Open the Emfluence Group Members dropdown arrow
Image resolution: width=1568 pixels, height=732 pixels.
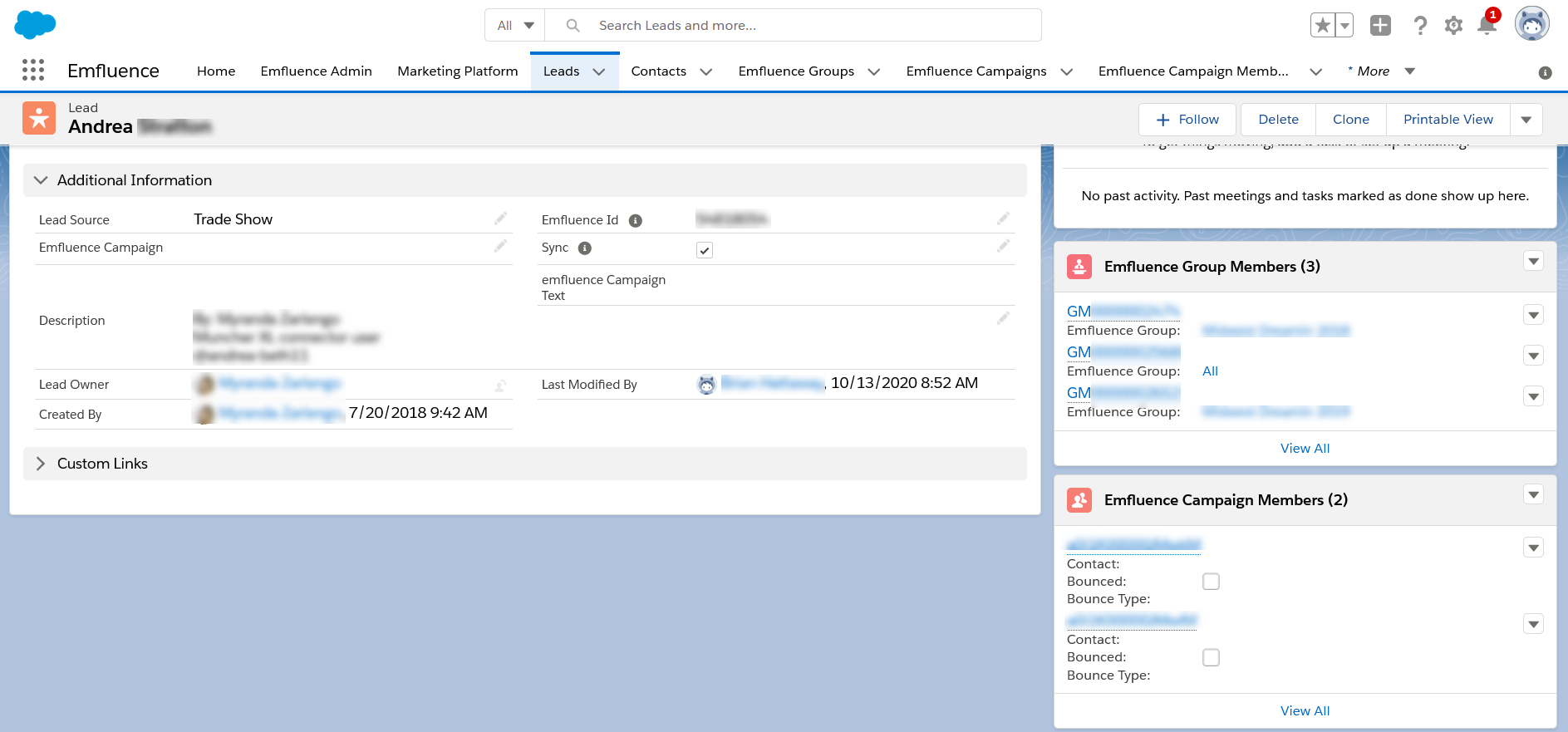1533,262
